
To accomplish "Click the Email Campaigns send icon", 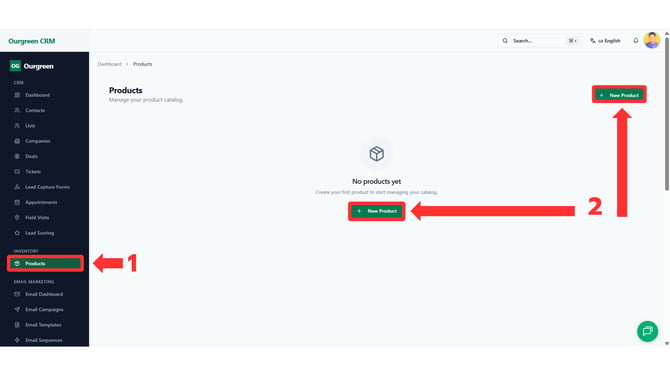I will pyautogui.click(x=17, y=309).
